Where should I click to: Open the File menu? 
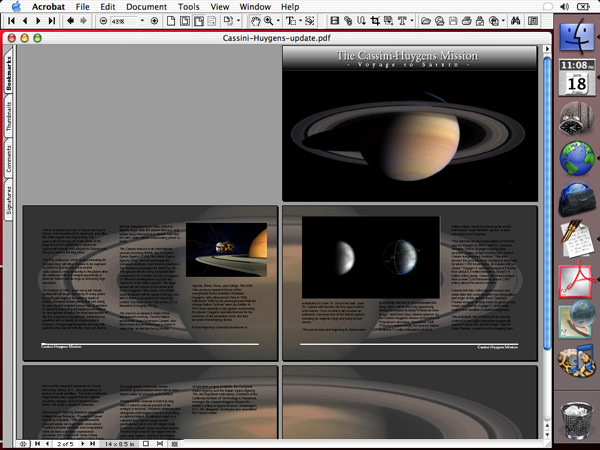[x=82, y=7]
